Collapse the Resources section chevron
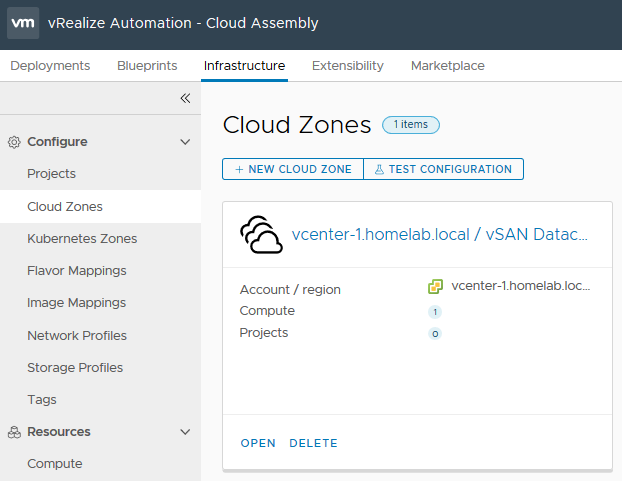The image size is (622, 481). [x=185, y=432]
